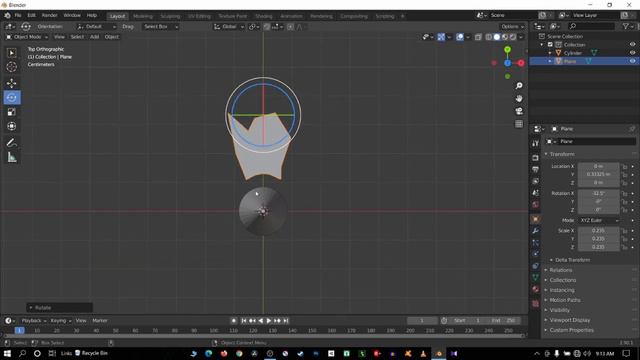Open the Material properties tab
The height and width of the screenshot is (360, 640).
point(536,289)
